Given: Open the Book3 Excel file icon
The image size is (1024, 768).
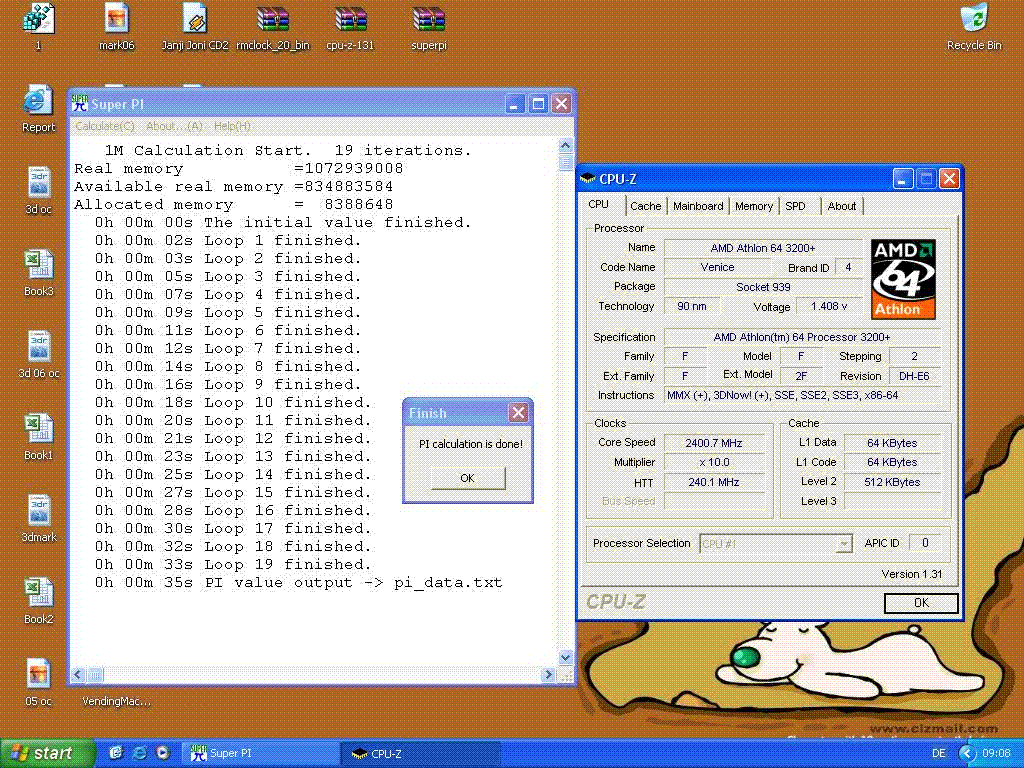Looking at the screenshot, I should tap(39, 272).
